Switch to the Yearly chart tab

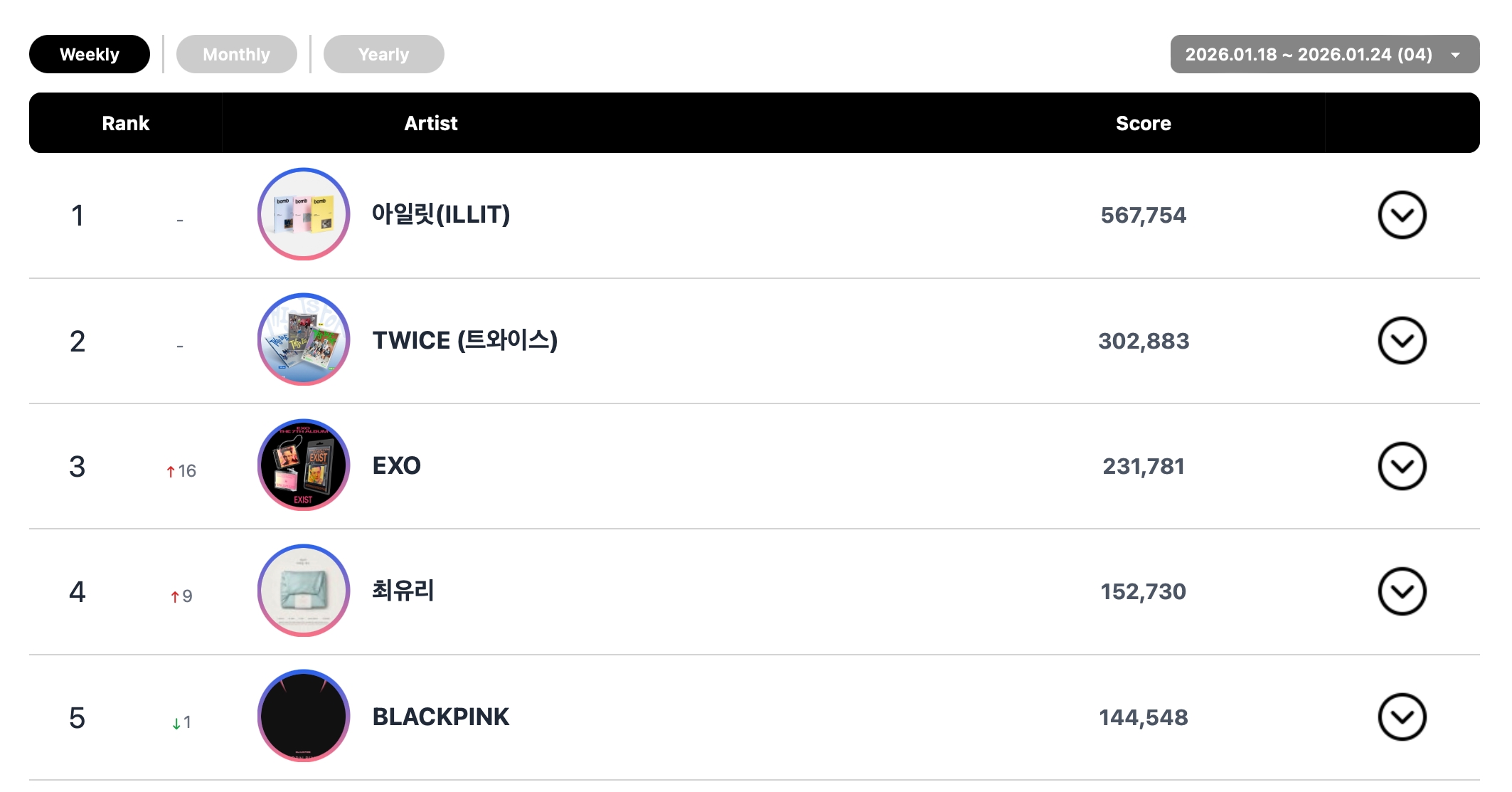click(x=383, y=54)
